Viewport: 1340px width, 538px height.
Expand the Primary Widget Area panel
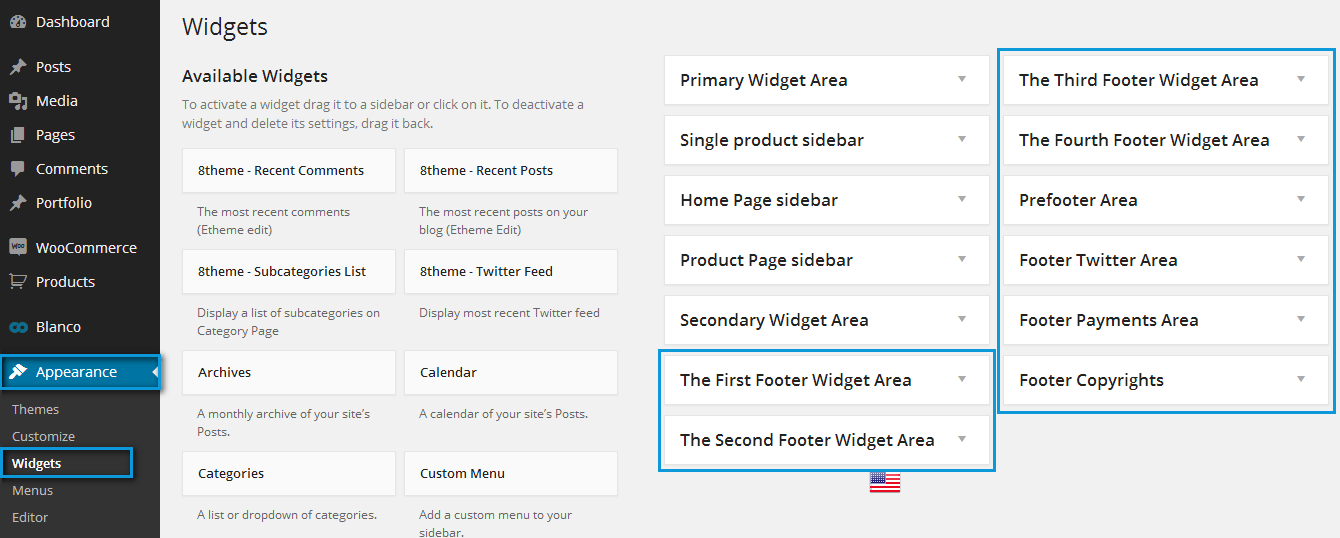(x=962, y=79)
